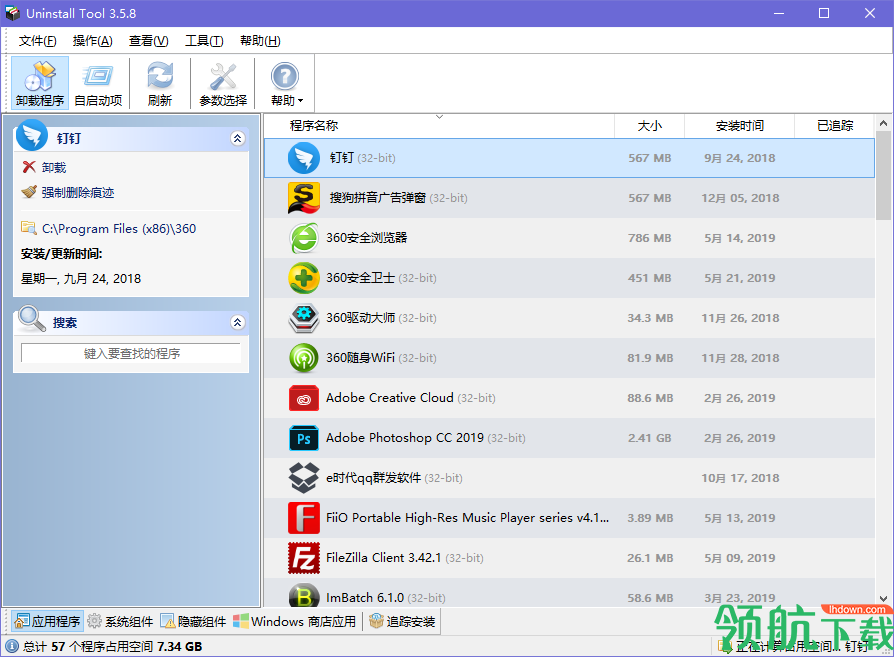
Task: Maximize the Uninstall Tool window
Action: tap(824, 13)
